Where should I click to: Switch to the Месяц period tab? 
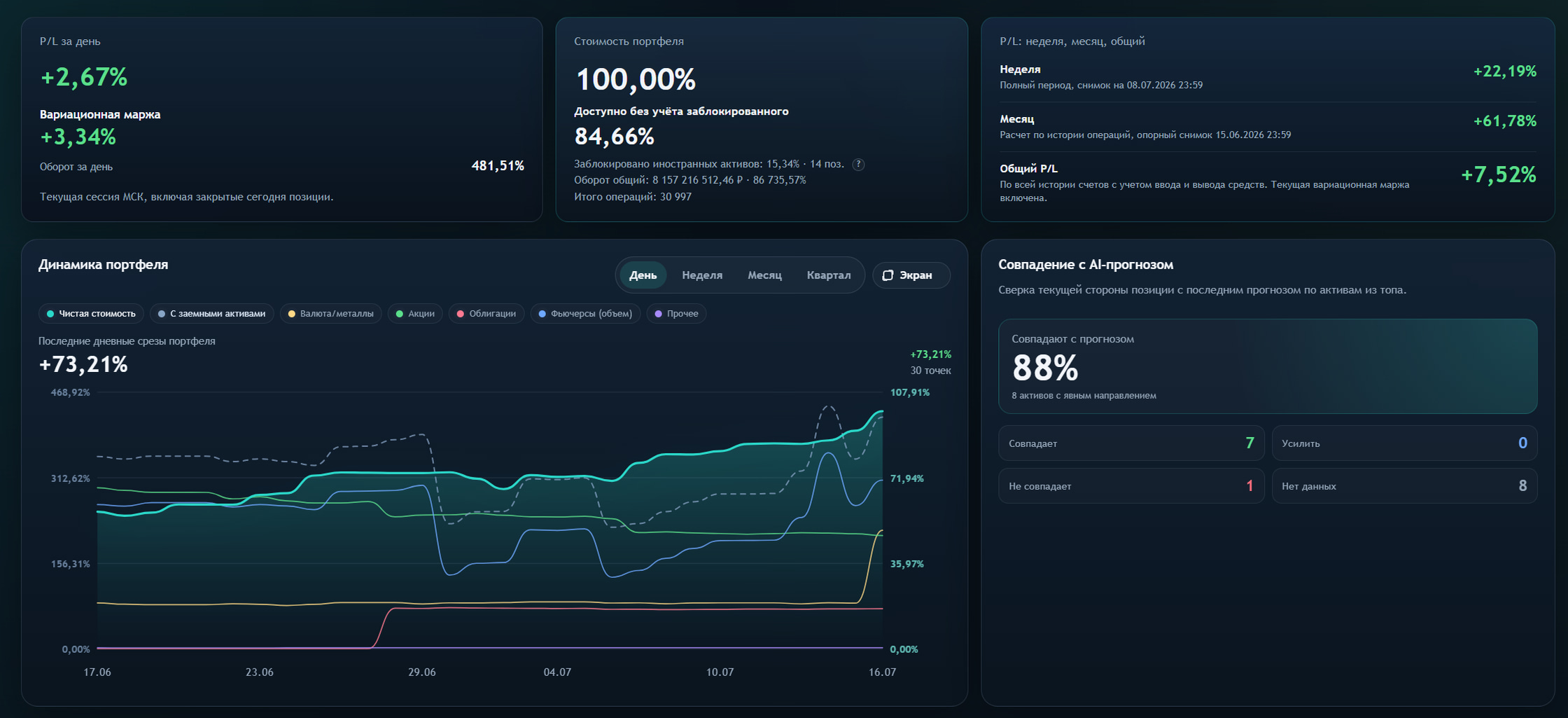pyautogui.click(x=764, y=275)
